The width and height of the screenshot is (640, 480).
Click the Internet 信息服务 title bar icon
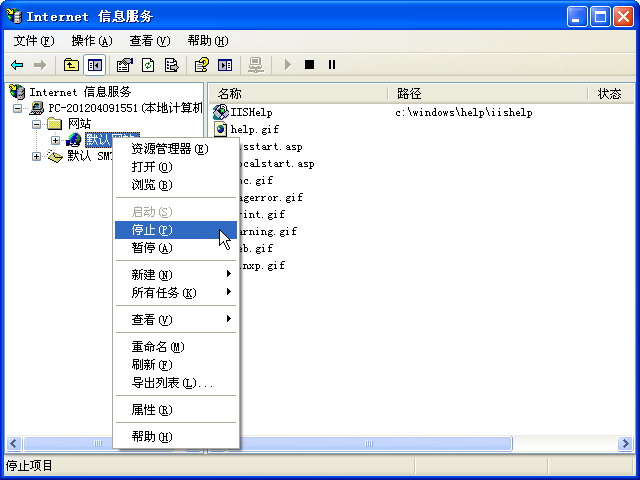click(x=13, y=16)
